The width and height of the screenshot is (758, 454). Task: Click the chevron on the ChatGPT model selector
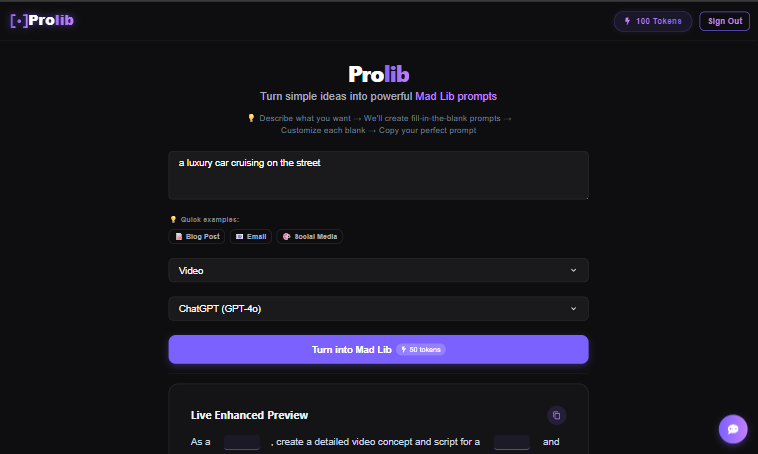(573, 308)
